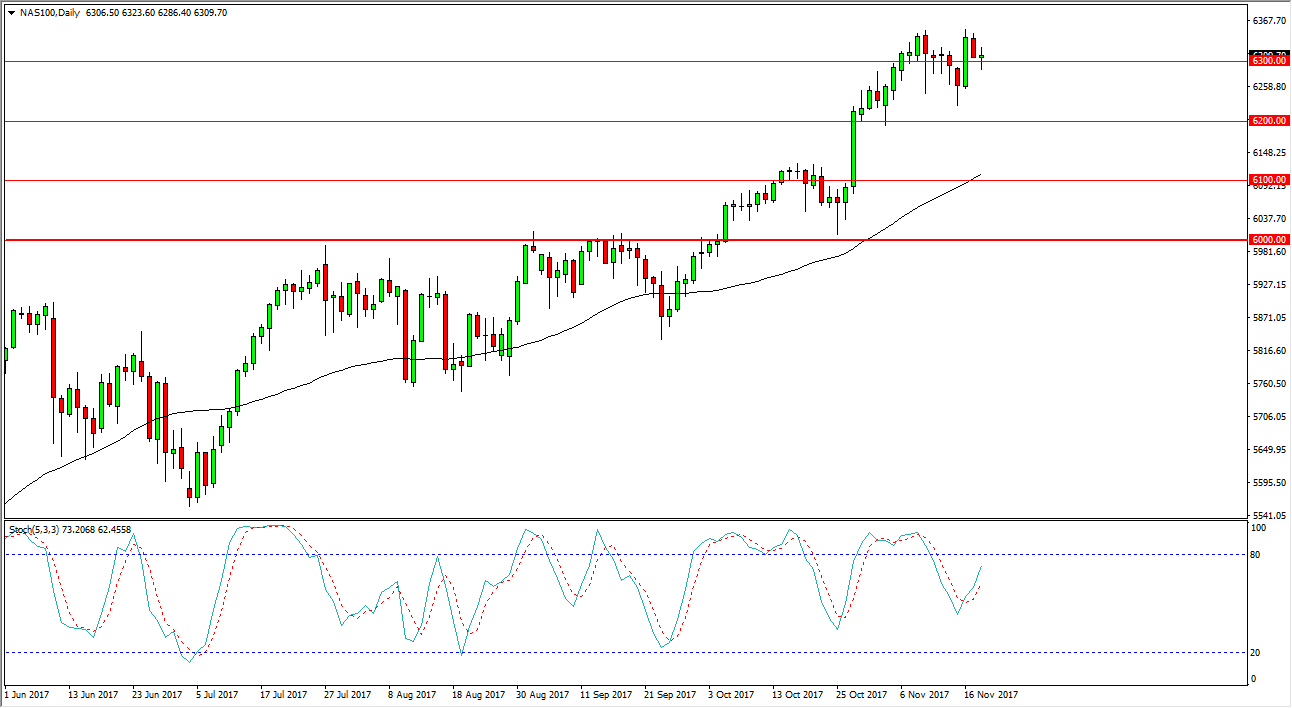Open the chart dropdown via the triangle arrow

point(10,15)
